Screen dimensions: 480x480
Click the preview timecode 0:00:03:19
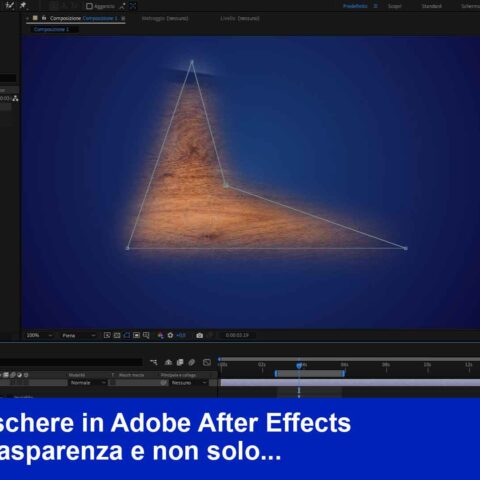[237, 335]
